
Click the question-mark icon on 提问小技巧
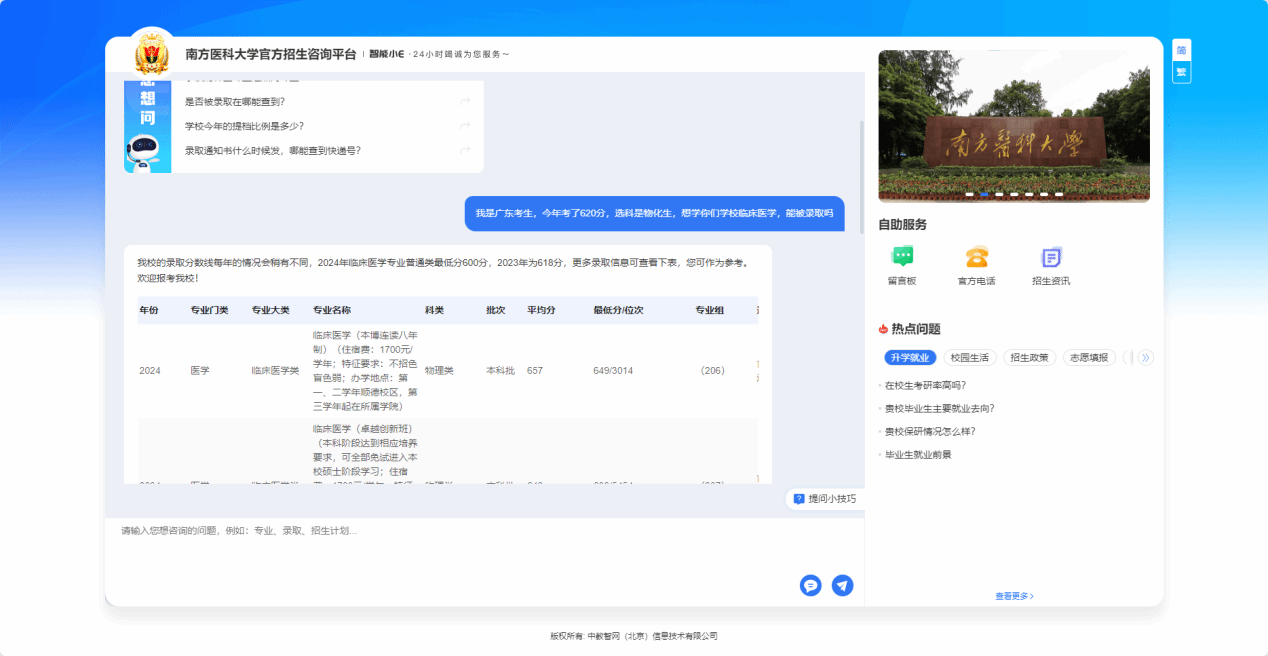pos(799,498)
